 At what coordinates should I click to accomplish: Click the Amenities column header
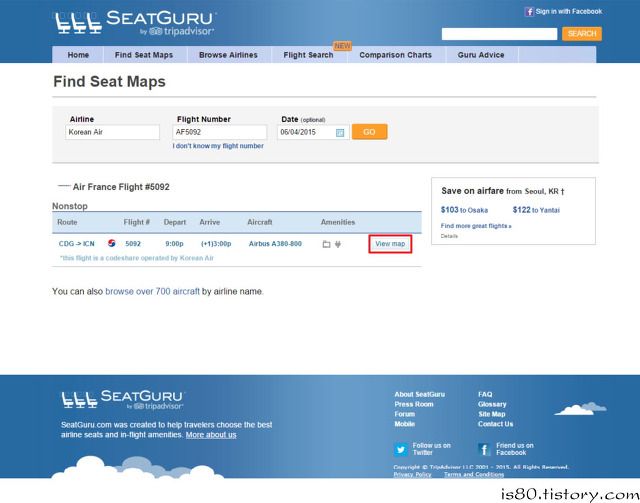point(338,222)
